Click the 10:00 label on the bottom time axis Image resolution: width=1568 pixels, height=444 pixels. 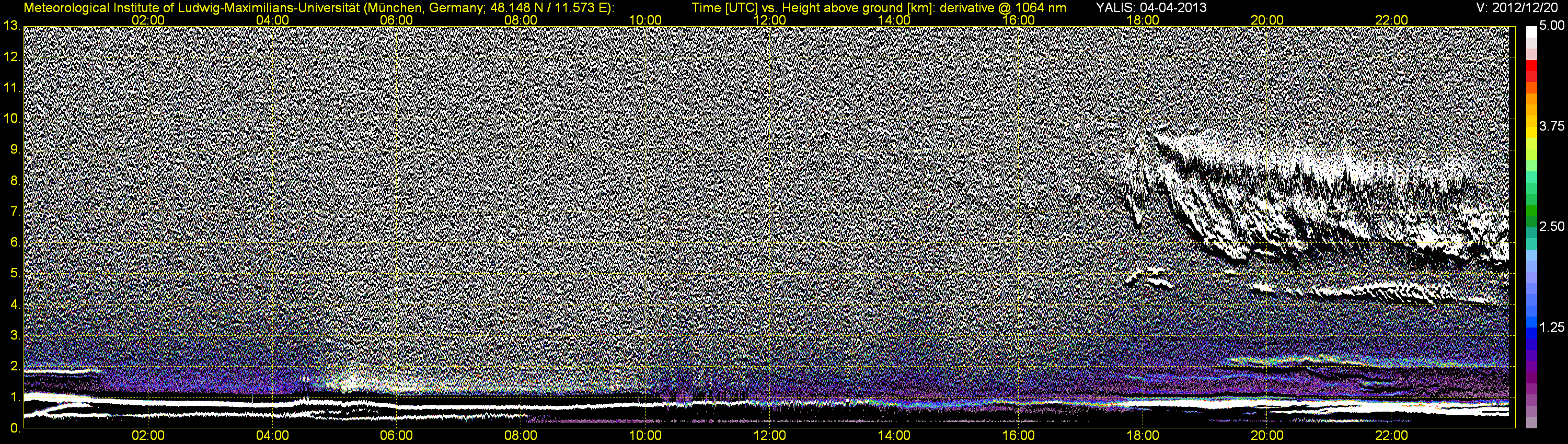coord(645,436)
